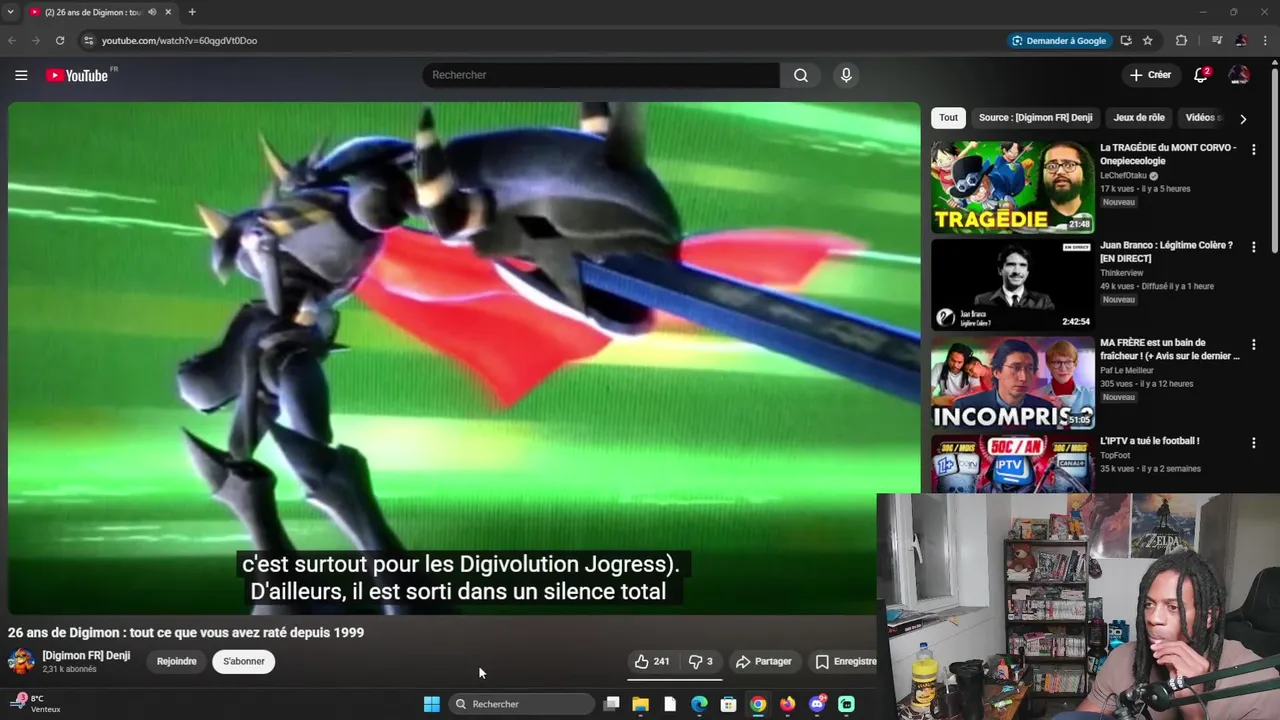1280x720 pixels.
Task: Open a new browser tab
Action: (x=192, y=12)
